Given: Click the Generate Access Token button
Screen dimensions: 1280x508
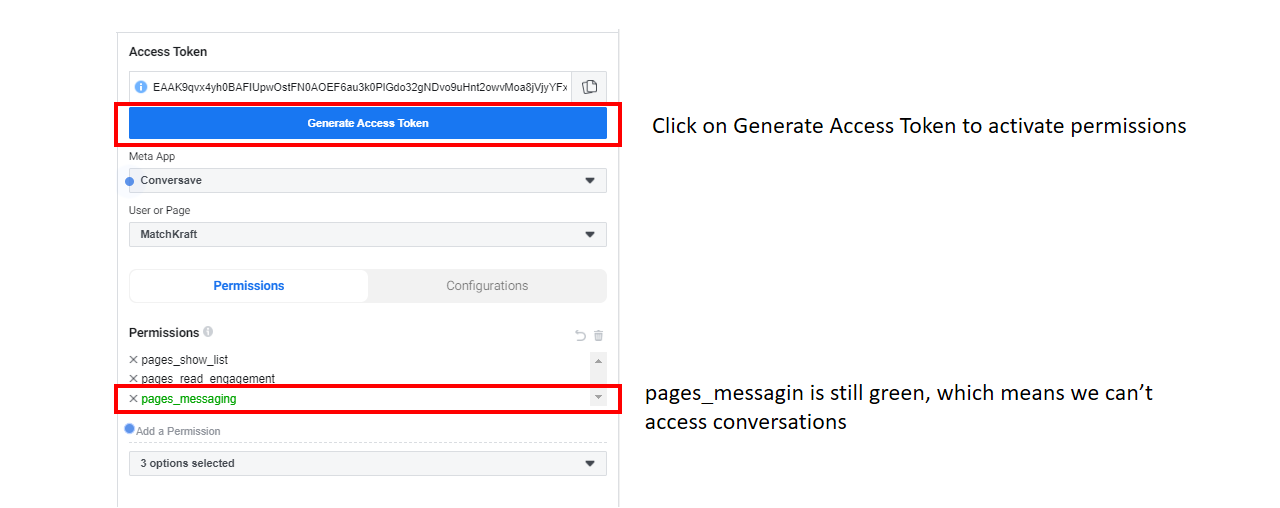Looking at the screenshot, I should pyautogui.click(x=368, y=123).
